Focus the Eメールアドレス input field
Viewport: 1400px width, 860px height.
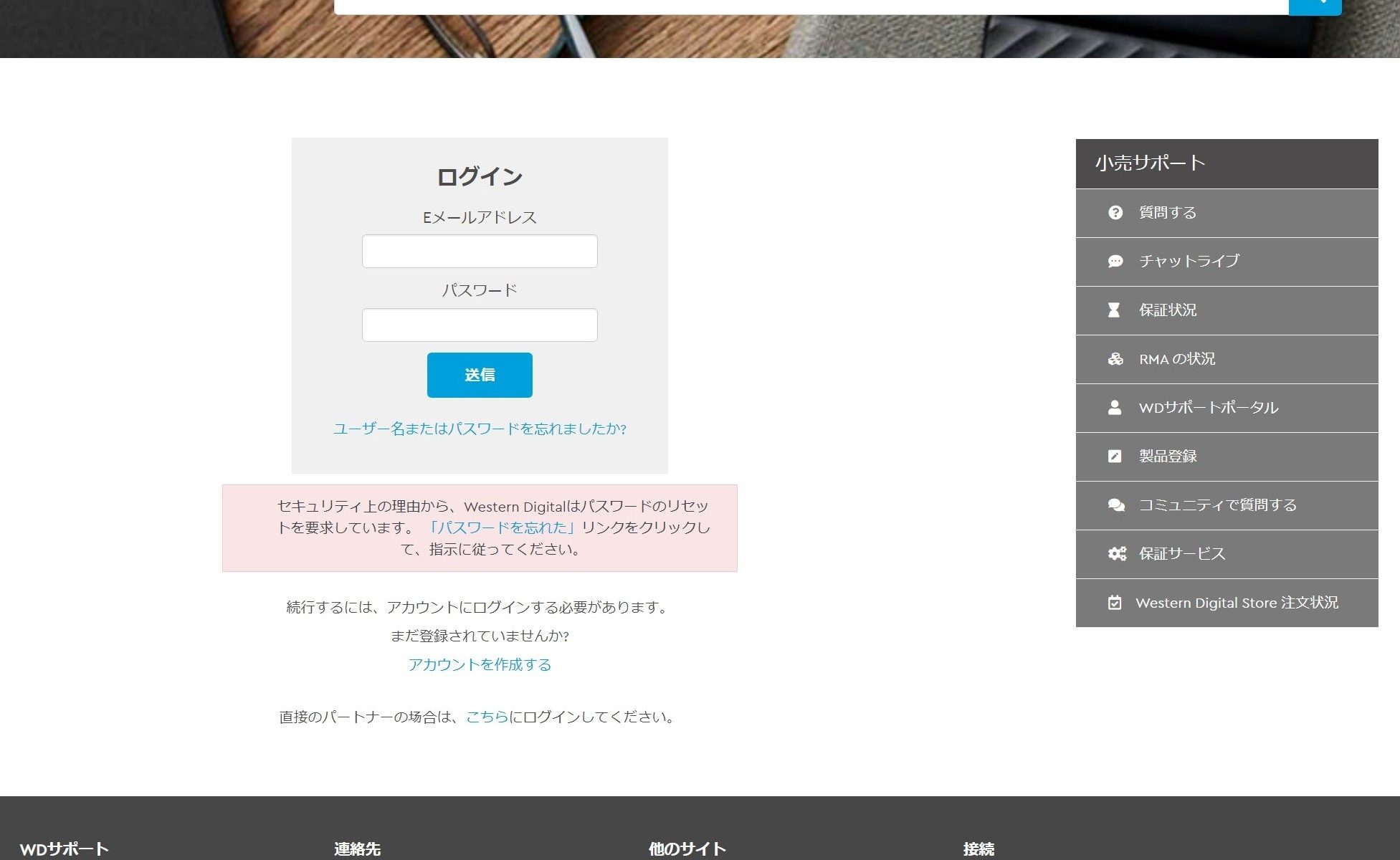point(480,252)
